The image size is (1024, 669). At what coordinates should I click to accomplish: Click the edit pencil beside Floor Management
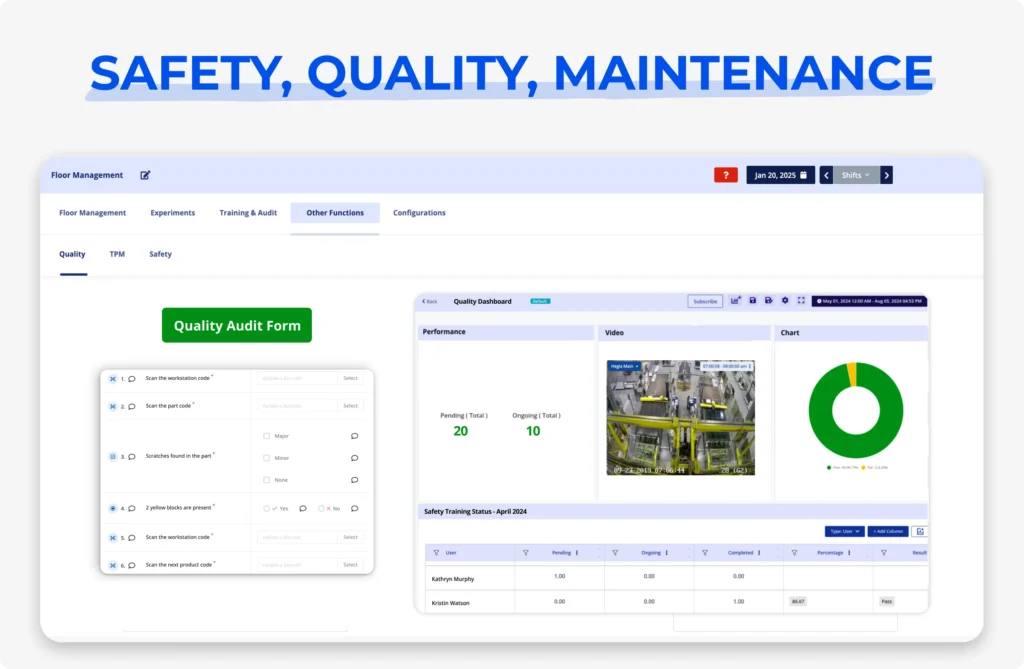coord(145,174)
